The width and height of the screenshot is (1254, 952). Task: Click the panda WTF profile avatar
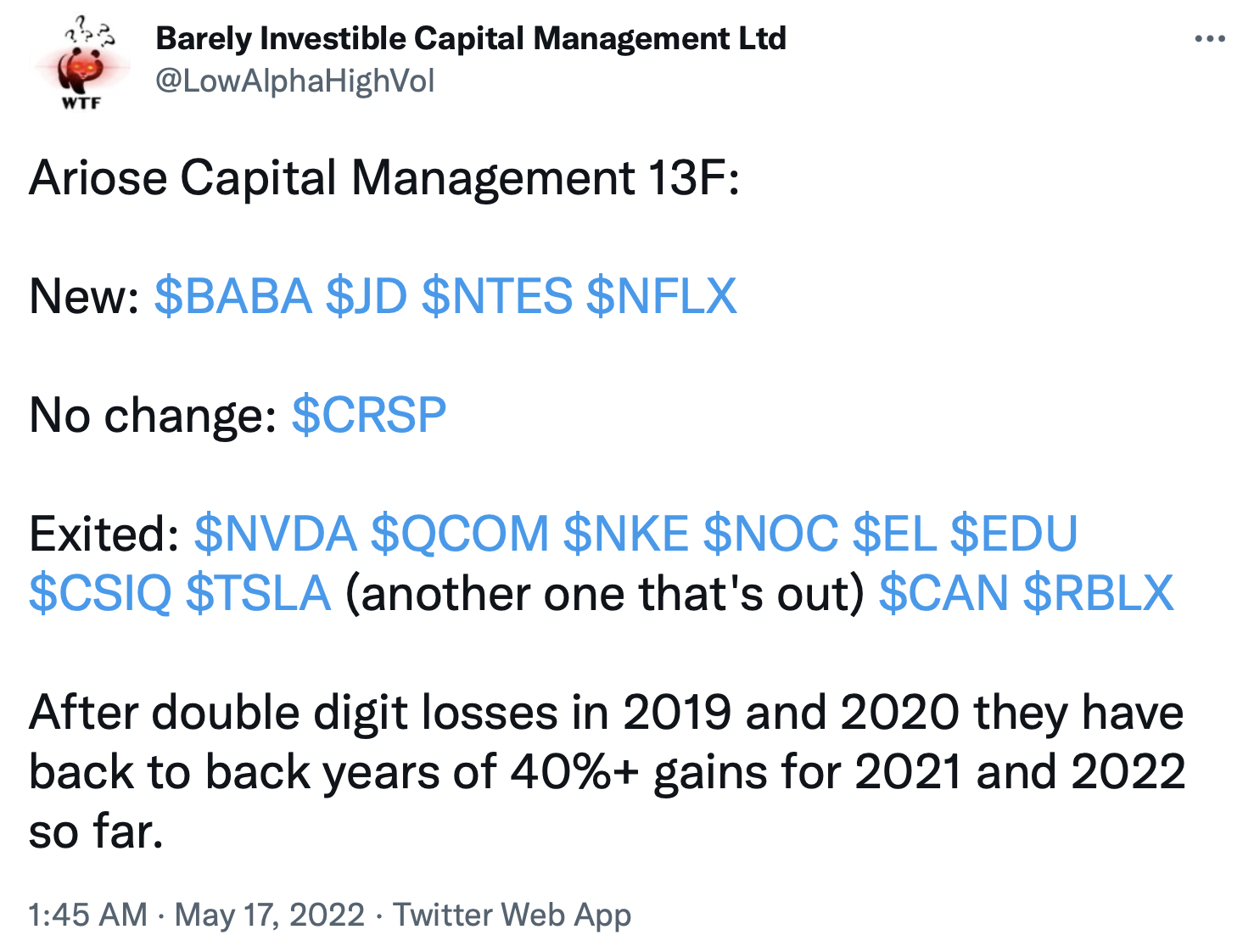[x=81, y=64]
